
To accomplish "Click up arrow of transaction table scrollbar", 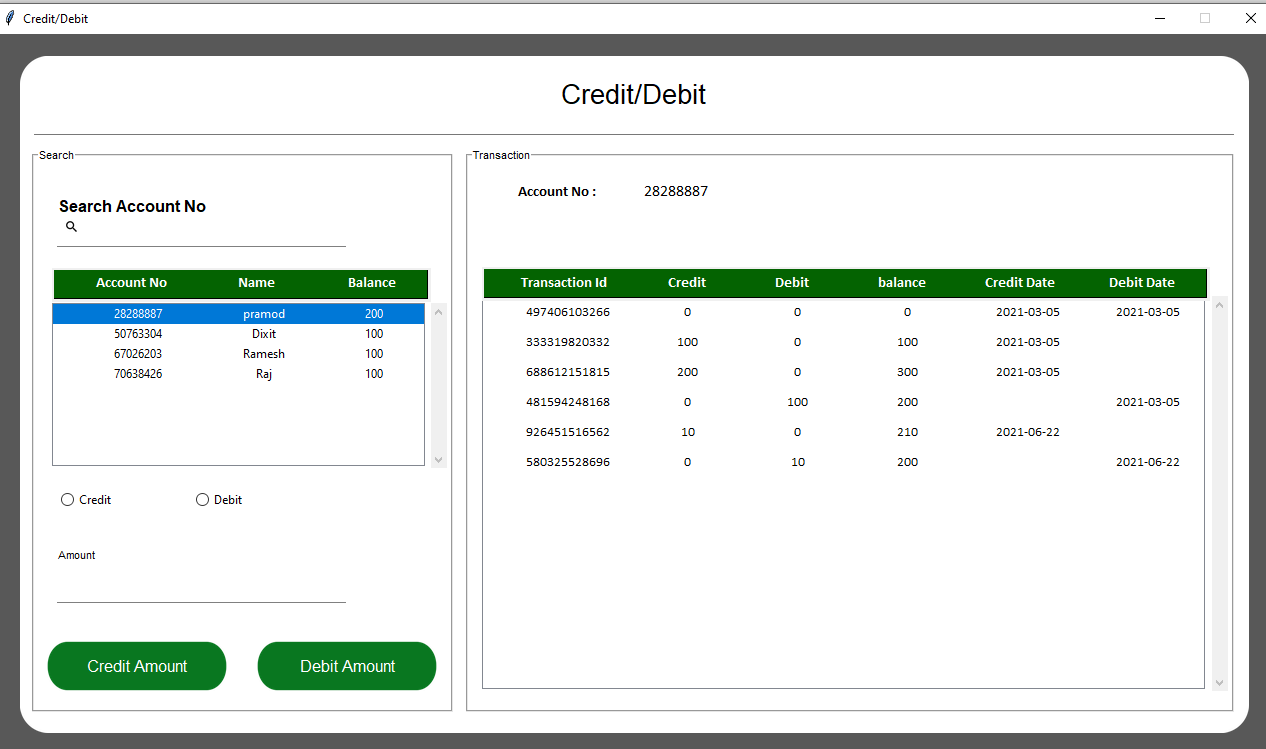I will (x=1219, y=305).
